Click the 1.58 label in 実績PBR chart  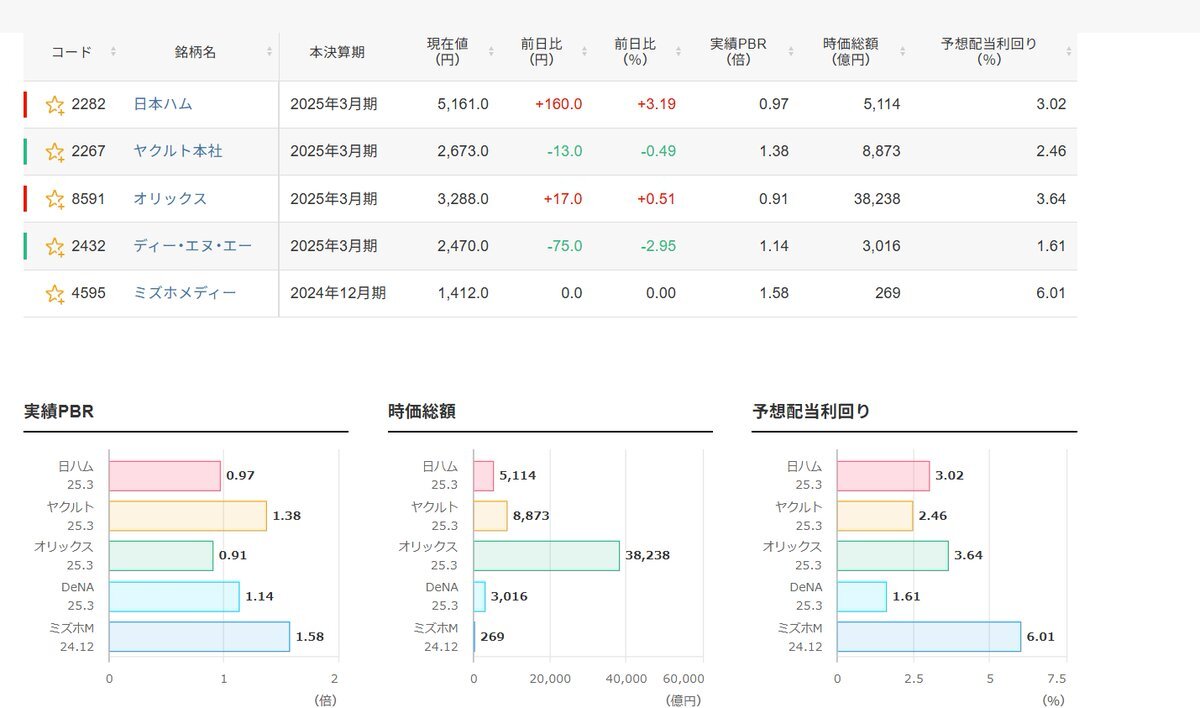point(310,636)
